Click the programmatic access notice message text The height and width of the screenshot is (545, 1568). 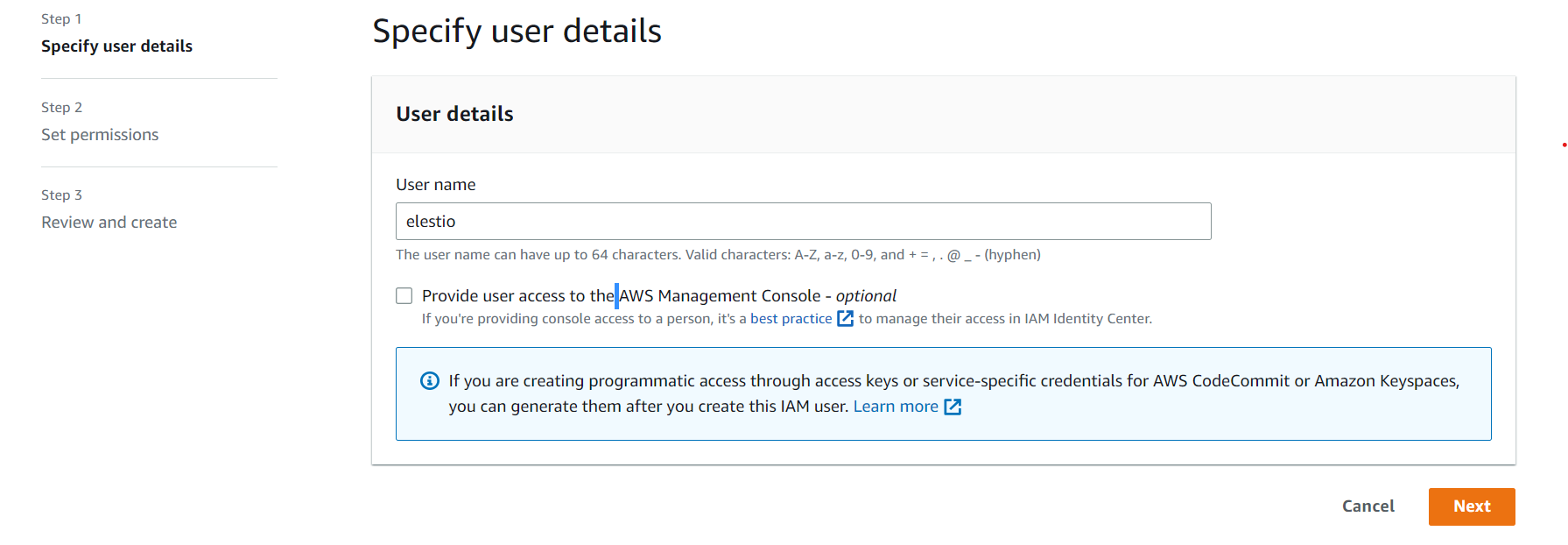953,381
